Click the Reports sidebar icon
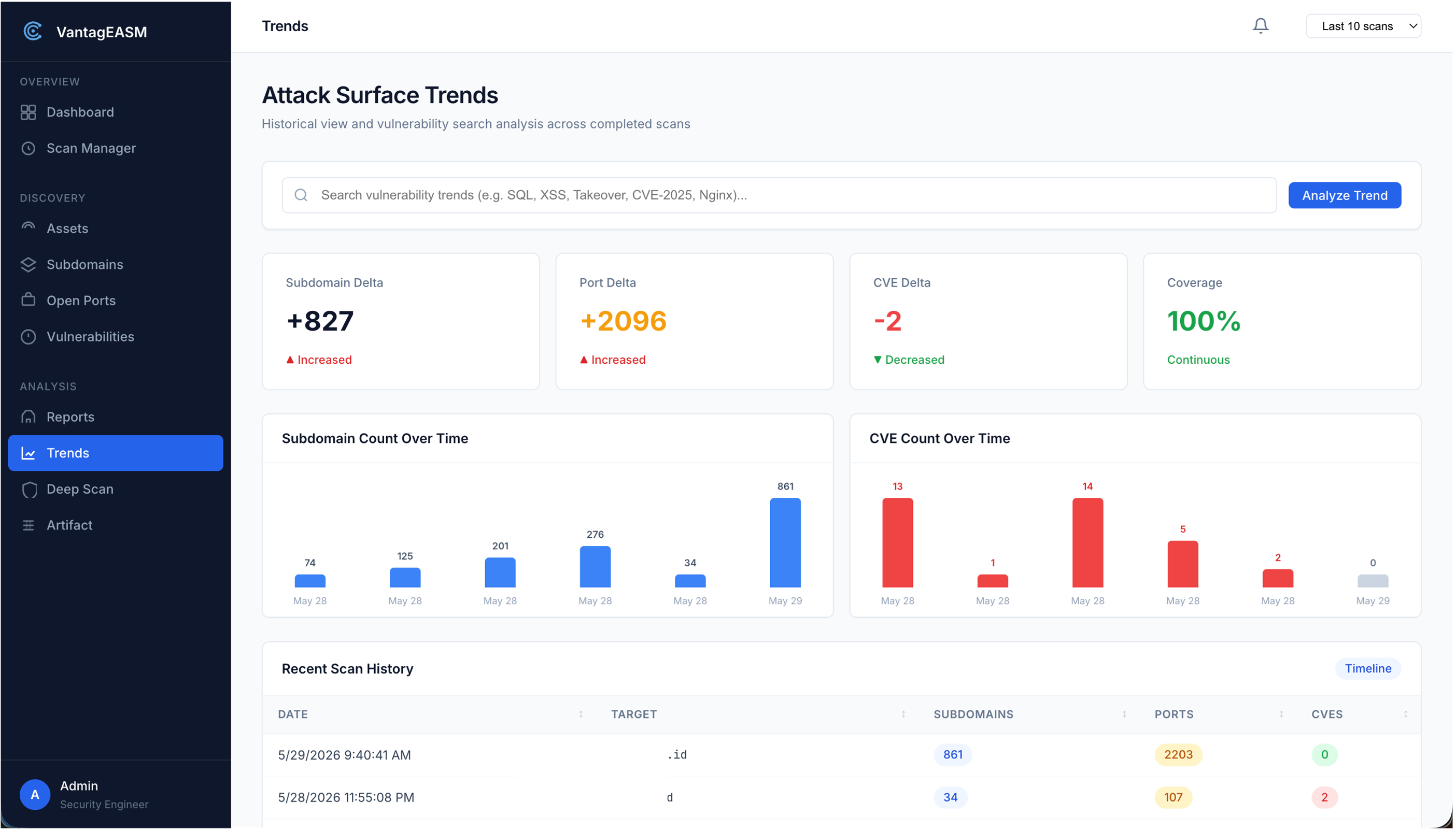 tap(28, 417)
